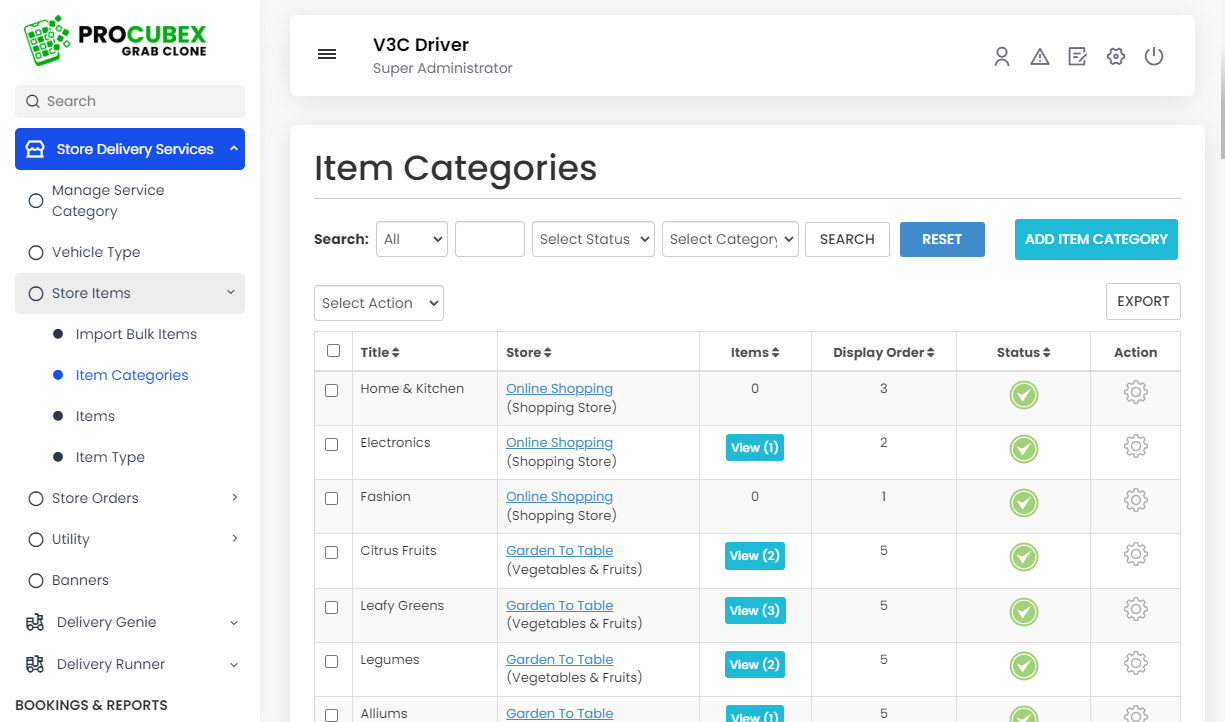Viewport: 1225px width, 722px height.
Task: Toggle status icon for Electronics
Action: (x=1023, y=449)
